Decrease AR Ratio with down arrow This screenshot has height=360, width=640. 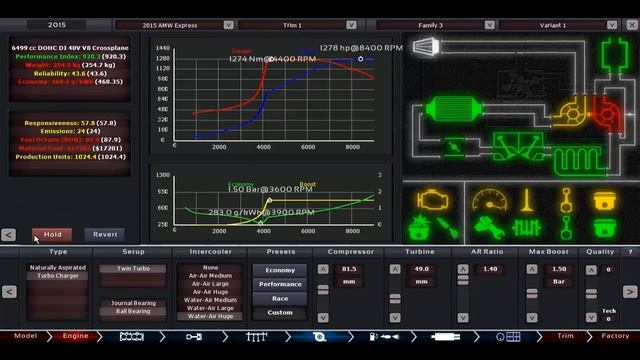click(463, 318)
